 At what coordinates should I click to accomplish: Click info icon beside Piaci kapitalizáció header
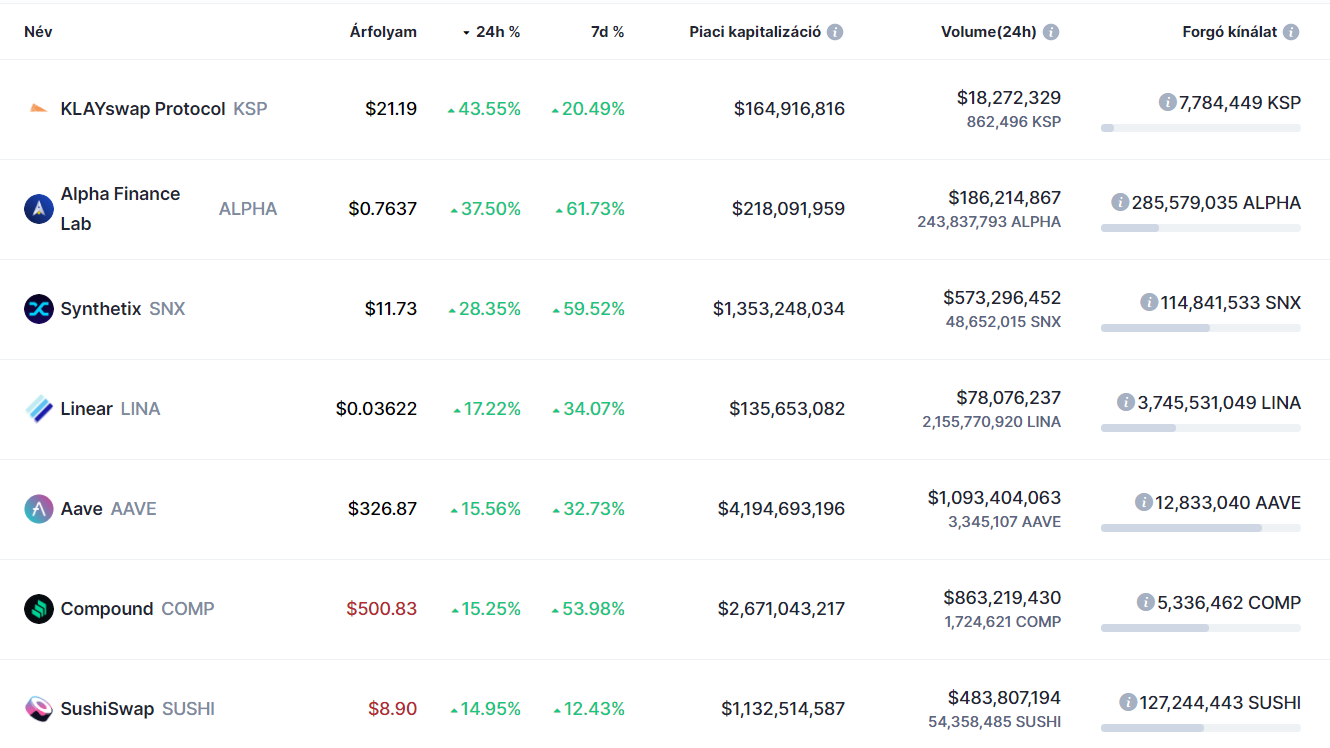pos(835,32)
